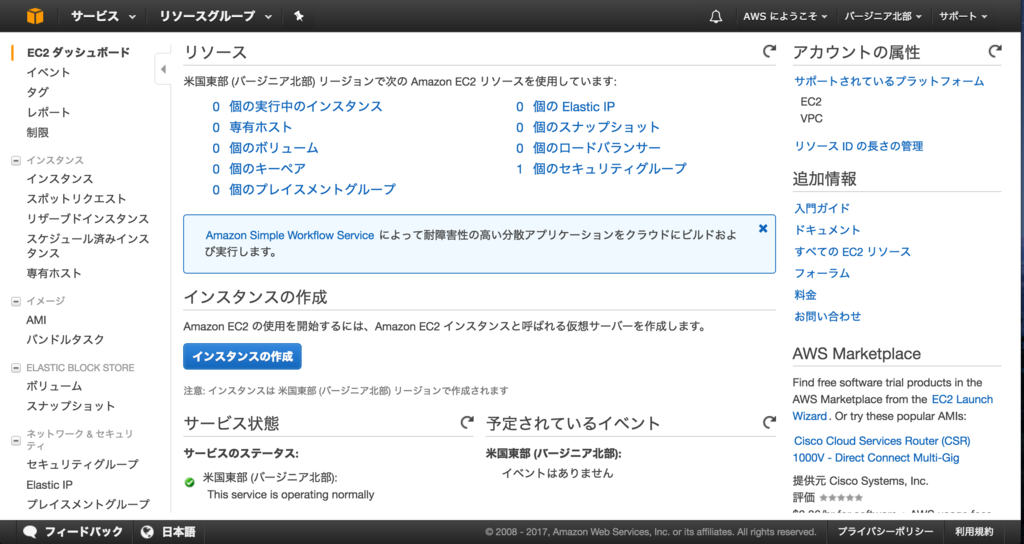Open 制限 in the sidebar
Screen dimensions: 1024x544
(37, 133)
